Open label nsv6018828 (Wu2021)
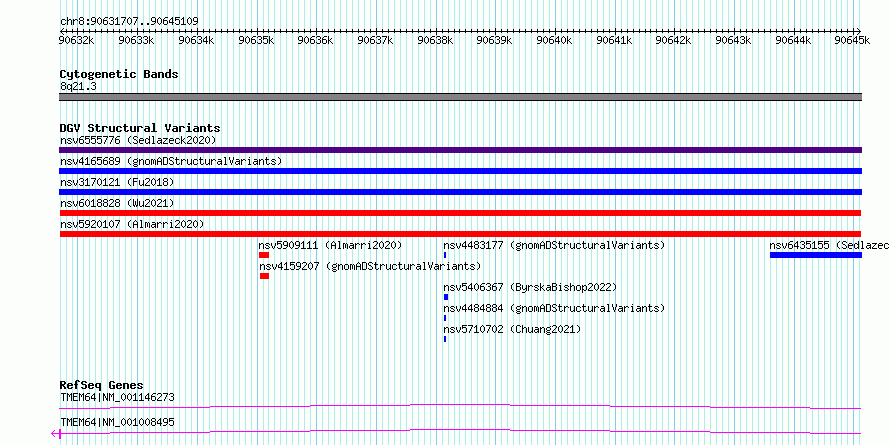Screen dimensions: 890x445 coord(117,203)
